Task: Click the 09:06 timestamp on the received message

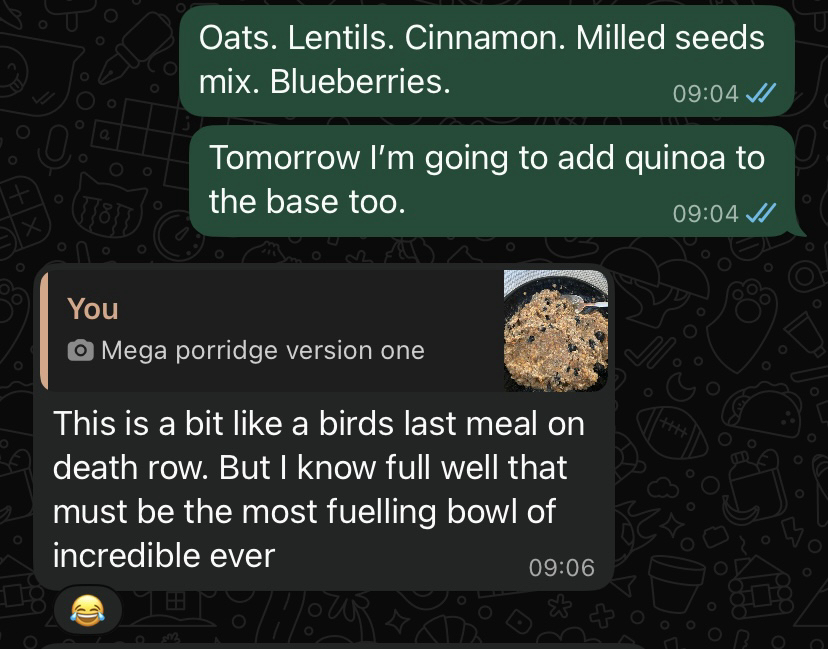Action: [x=561, y=568]
